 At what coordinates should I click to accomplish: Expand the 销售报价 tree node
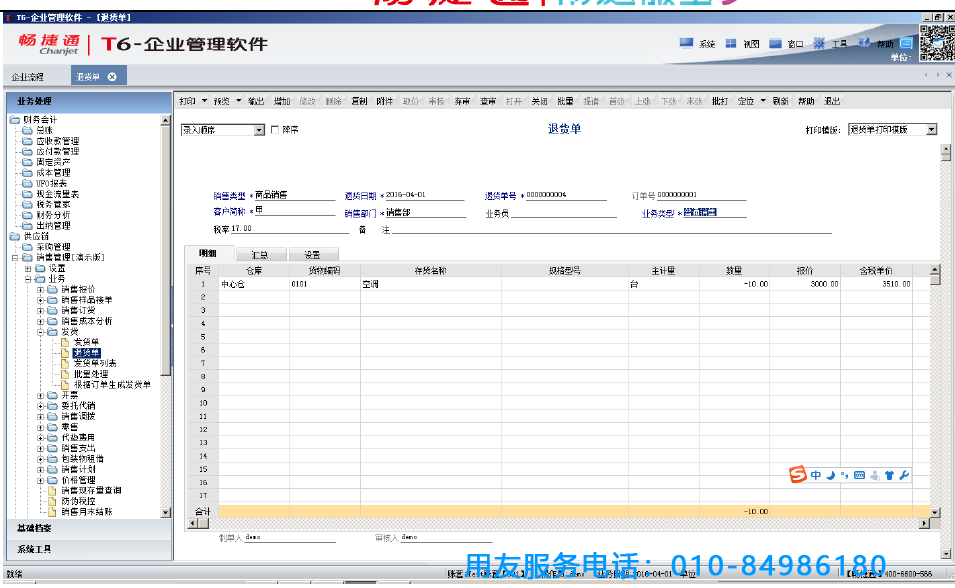(x=40, y=289)
